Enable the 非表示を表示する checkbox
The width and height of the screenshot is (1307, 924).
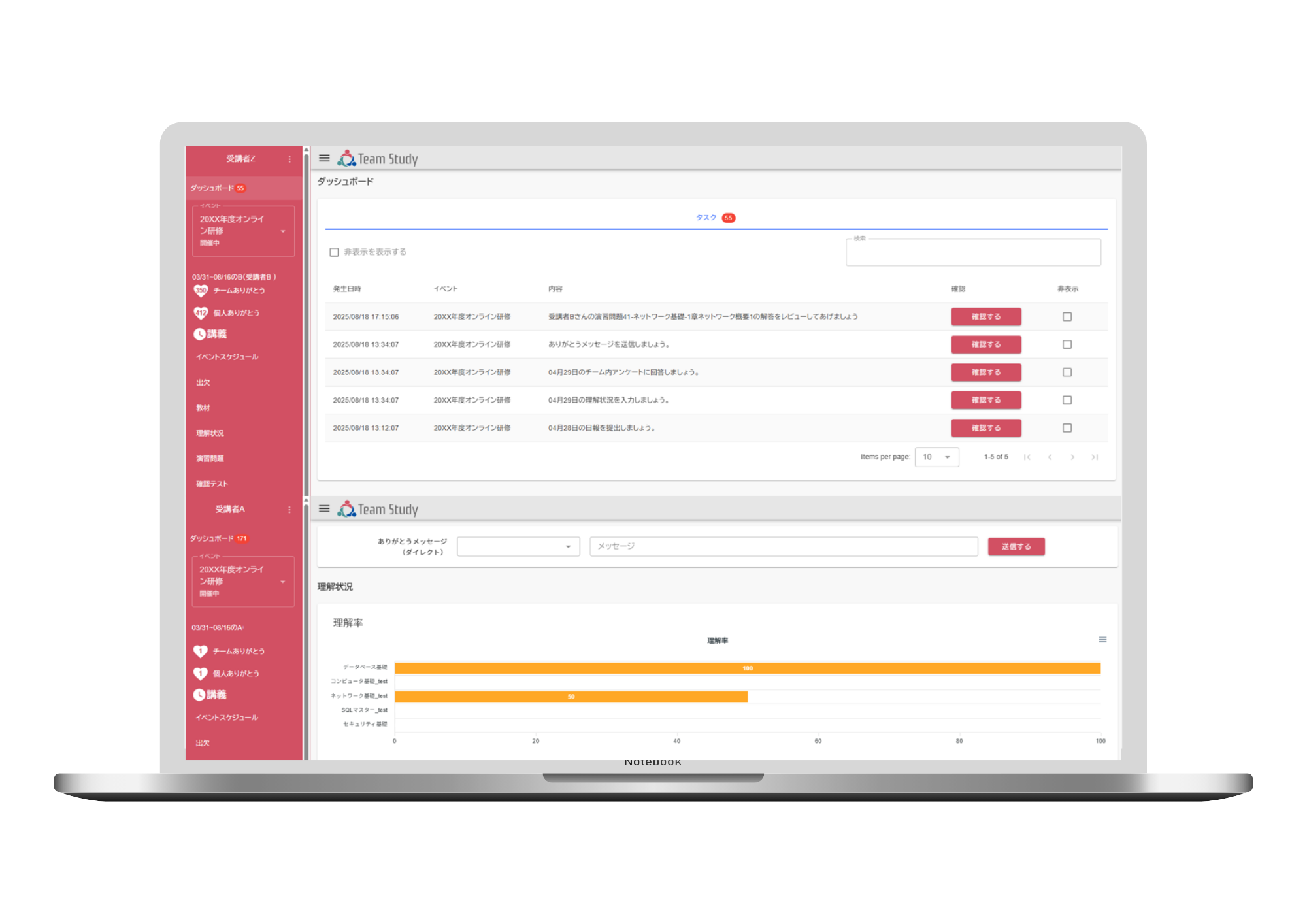click(334, 251)
